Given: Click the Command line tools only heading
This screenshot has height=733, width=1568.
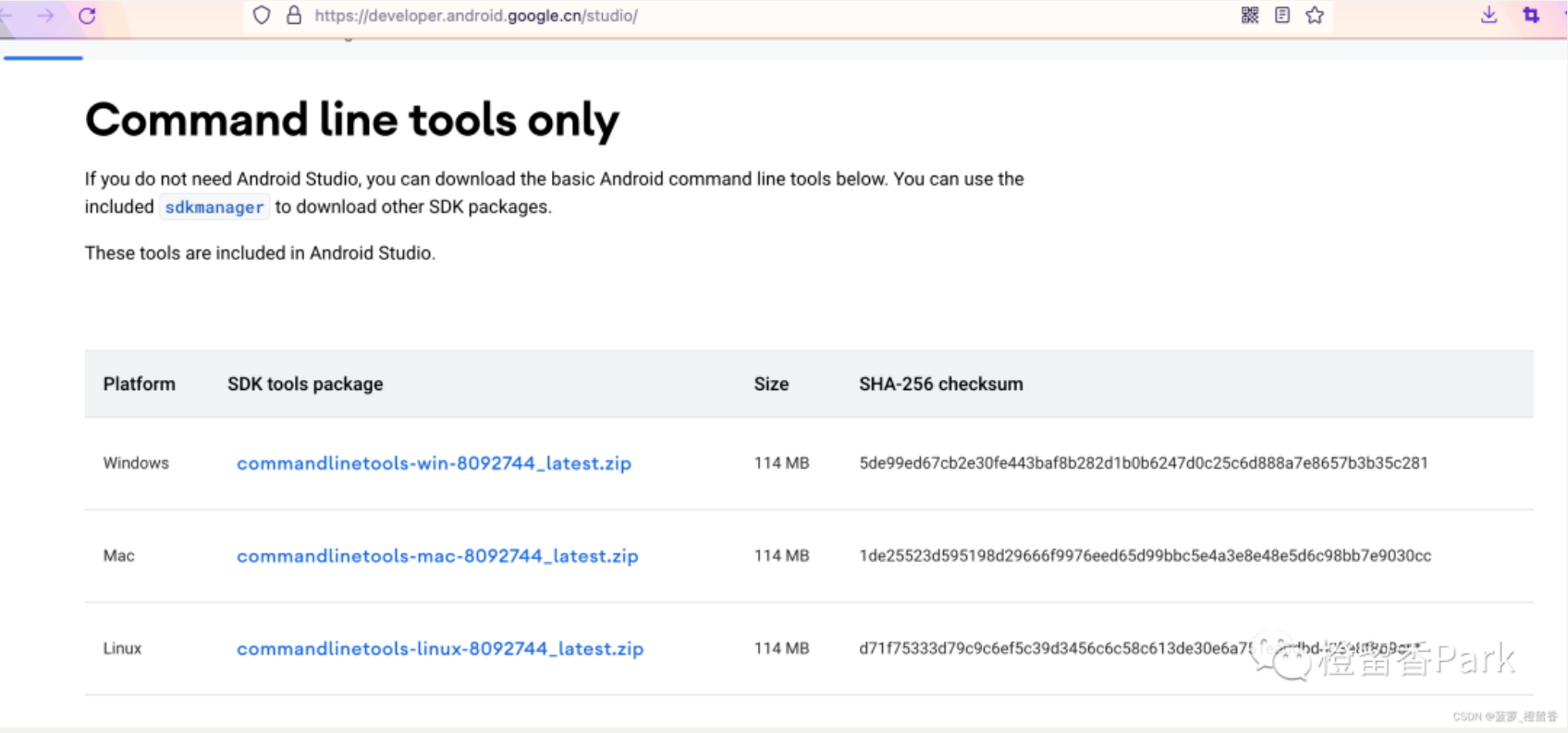Looking at the screenshot, I should [352, 120].
